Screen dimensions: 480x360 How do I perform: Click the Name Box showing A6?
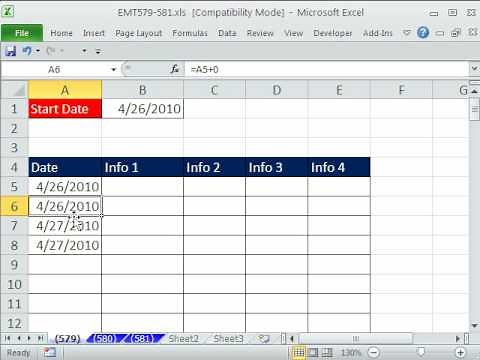[x=55, y=70]
